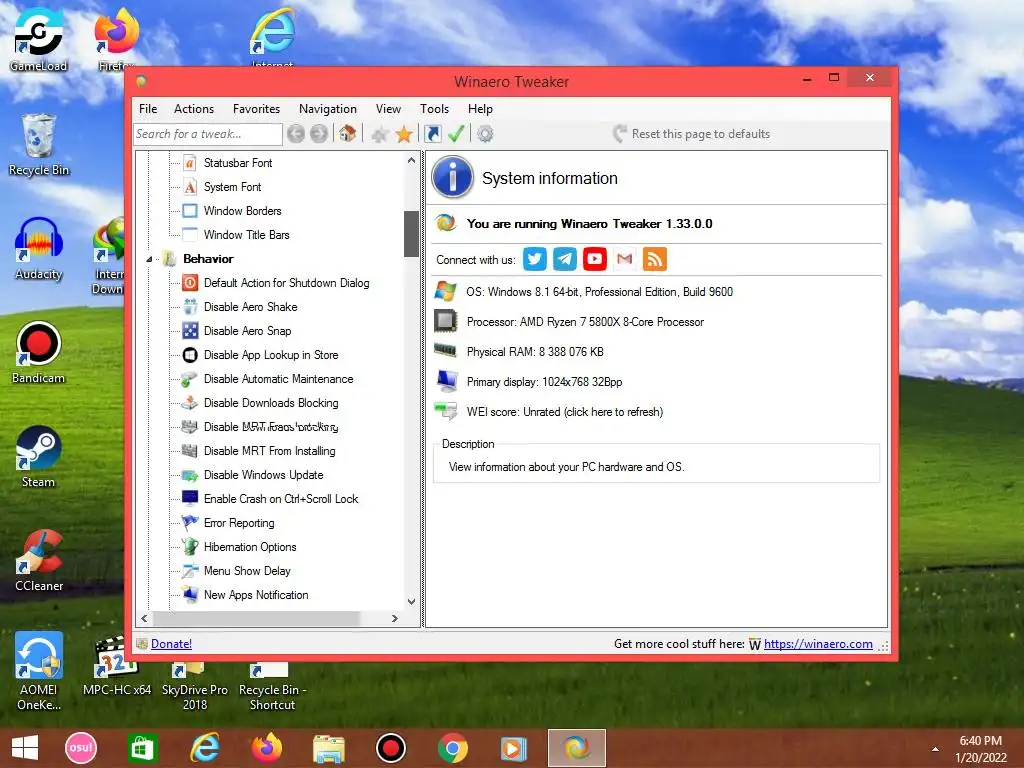The height and width of the screenshot is (768, 1024).
Task: Click WEI score to refresh
Action: (x=564, y=412)
